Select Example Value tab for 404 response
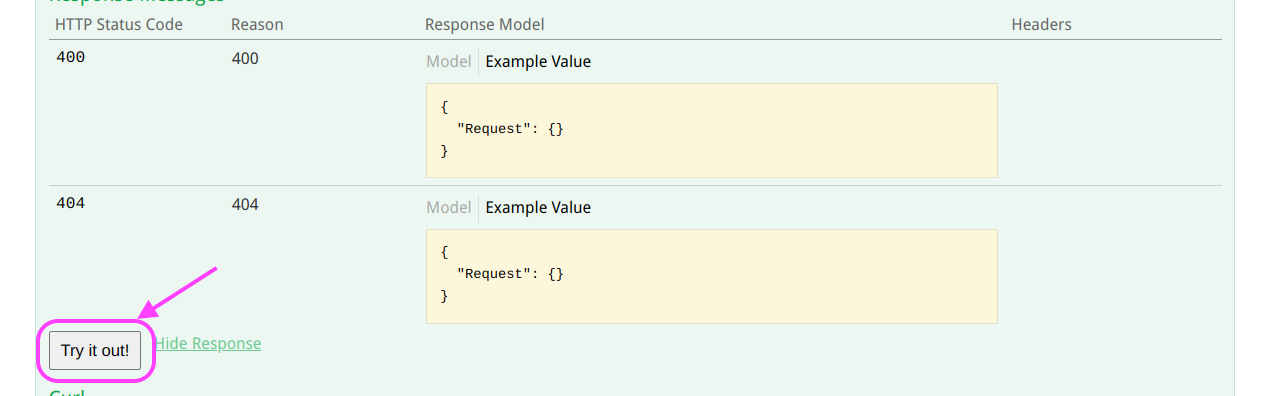1264x396 pixels. (538, 207)
